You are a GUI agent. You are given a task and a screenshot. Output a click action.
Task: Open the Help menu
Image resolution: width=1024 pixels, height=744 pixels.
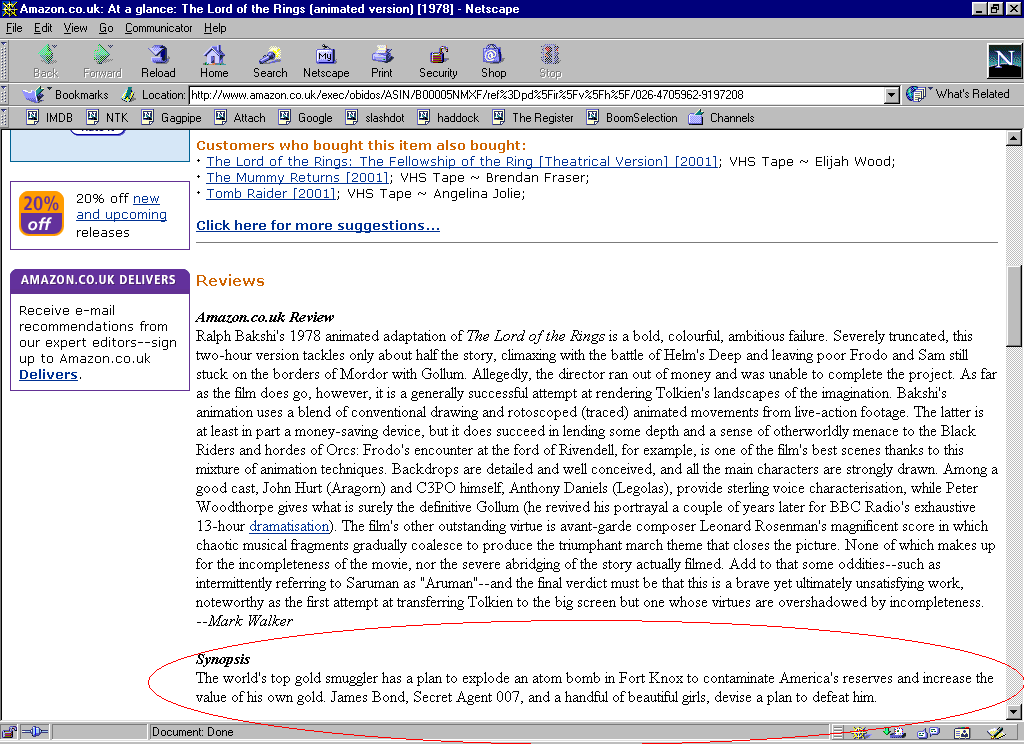click(215, 28)
